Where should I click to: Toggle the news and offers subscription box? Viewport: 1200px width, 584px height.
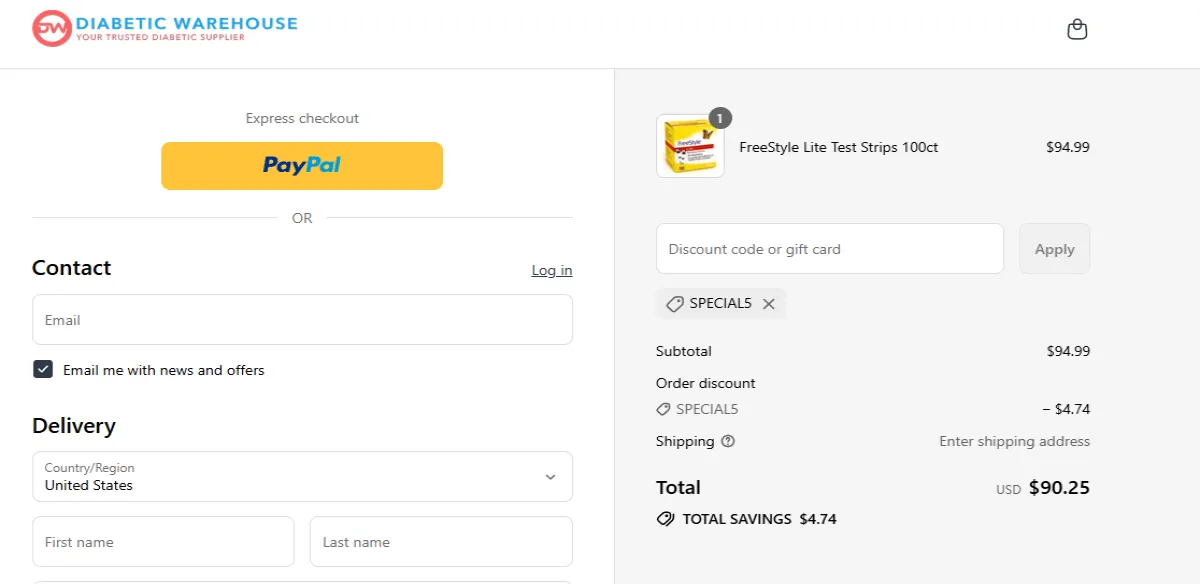pos(43,369)
